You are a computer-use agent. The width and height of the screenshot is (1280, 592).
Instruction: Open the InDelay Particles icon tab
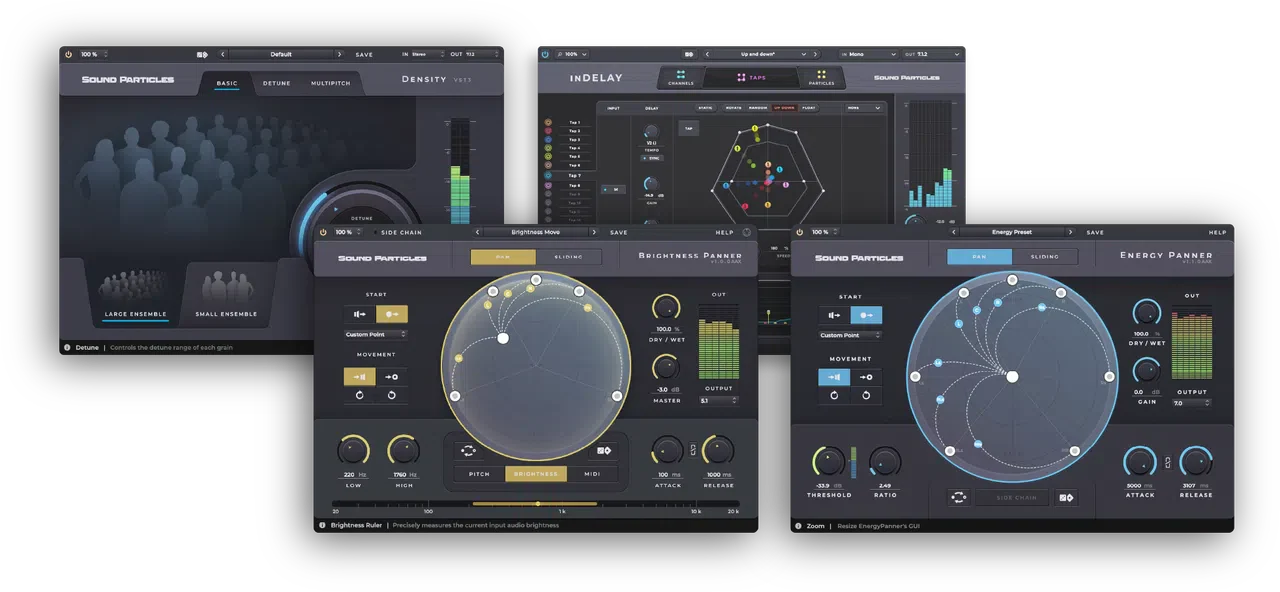point(822,75)
